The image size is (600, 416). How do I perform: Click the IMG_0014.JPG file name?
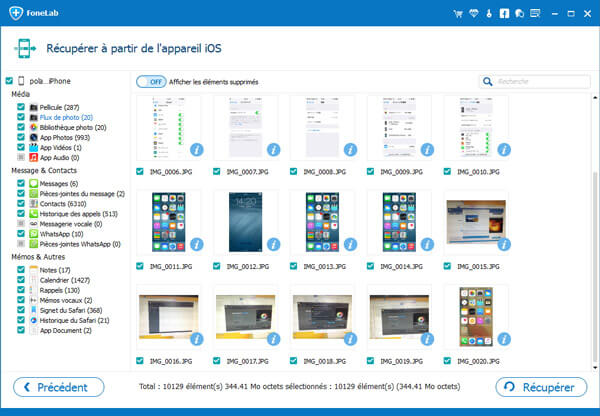pyautogui.click(x=401, y=266)
